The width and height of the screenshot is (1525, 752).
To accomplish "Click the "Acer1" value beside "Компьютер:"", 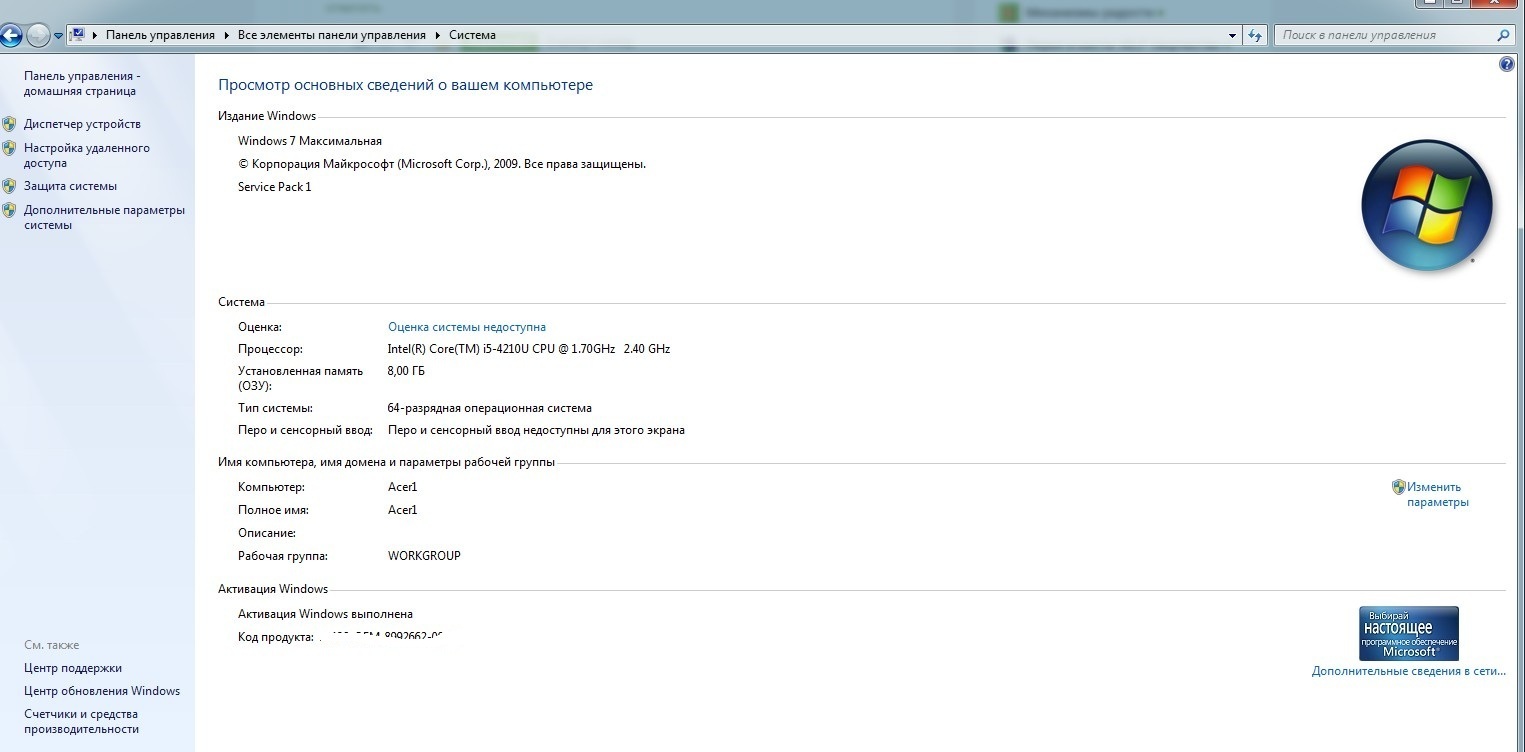I will [x=403, y=487].
